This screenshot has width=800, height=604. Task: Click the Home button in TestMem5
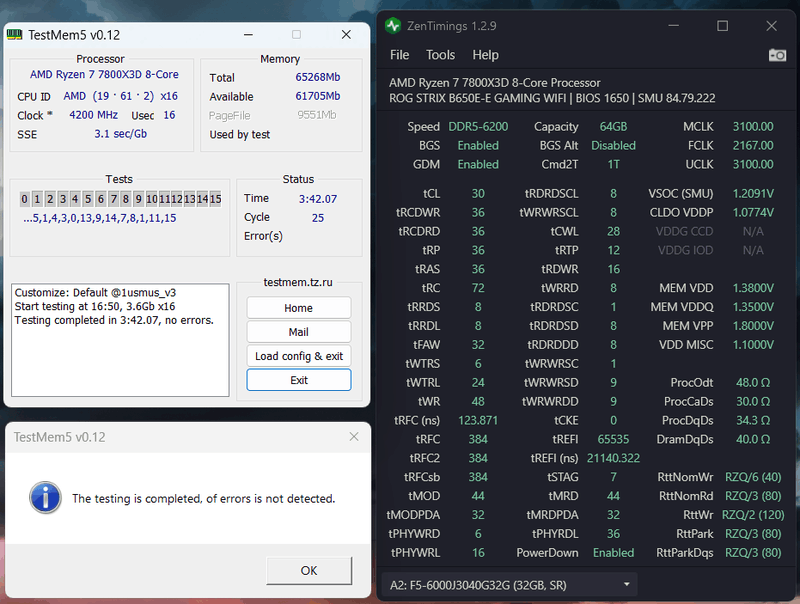click(x=298, y=308)
